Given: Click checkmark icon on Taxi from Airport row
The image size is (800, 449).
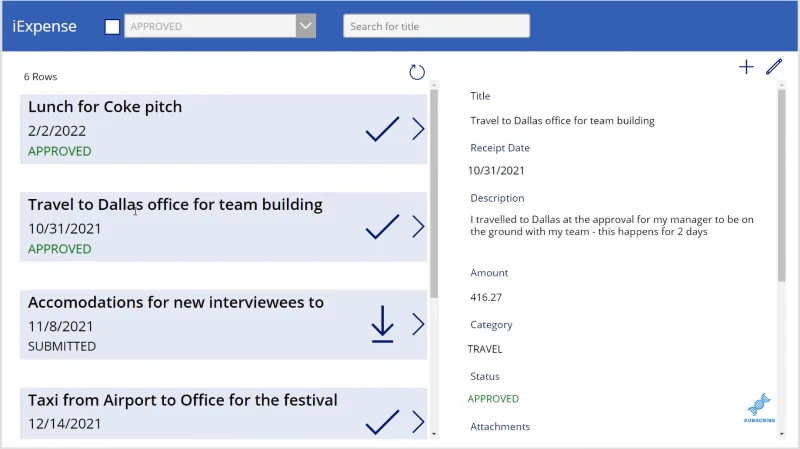Looking at the screenshot, I should pos(382,422).
